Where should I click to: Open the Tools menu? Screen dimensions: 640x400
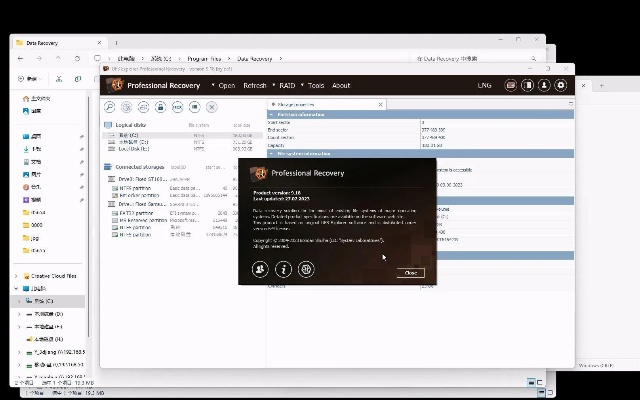point(316,86)
